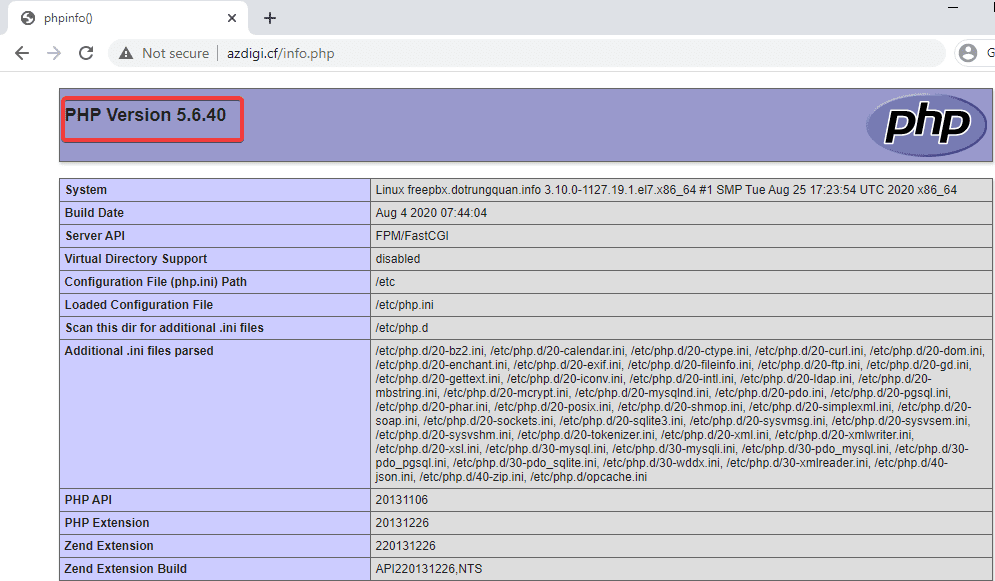Click the PHP Version 5.6.40 heading

pos(146,115)
